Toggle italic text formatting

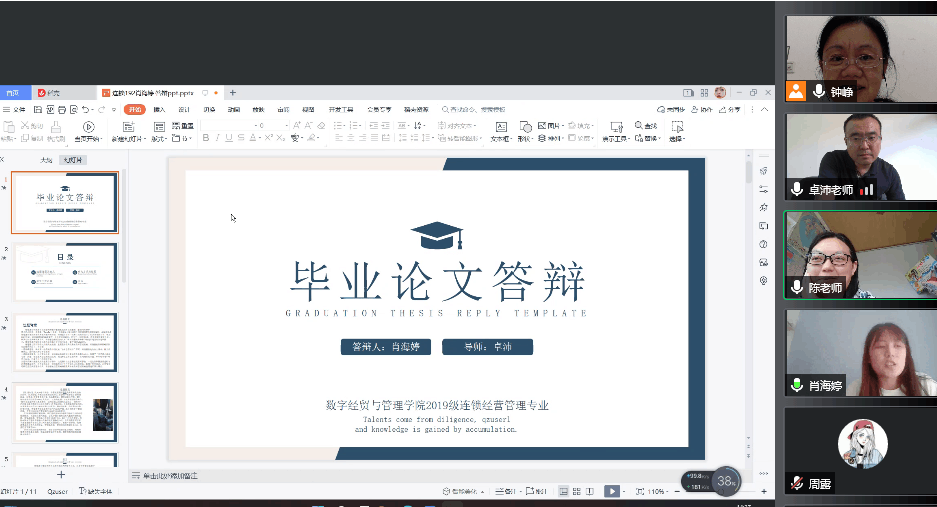pyautogui.click(x=217, y=138)
